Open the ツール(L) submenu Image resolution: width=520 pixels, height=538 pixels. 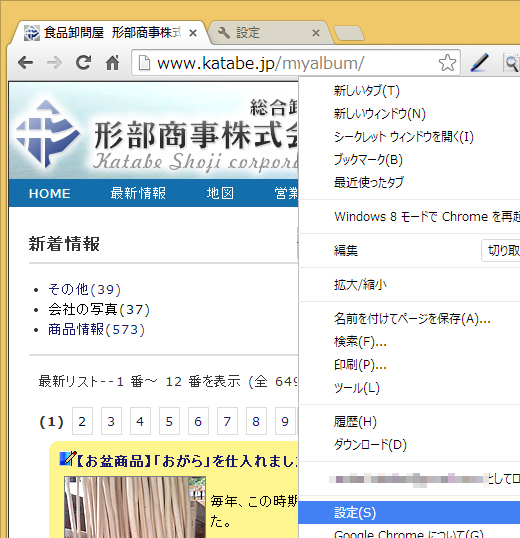(x=409, y=388)
